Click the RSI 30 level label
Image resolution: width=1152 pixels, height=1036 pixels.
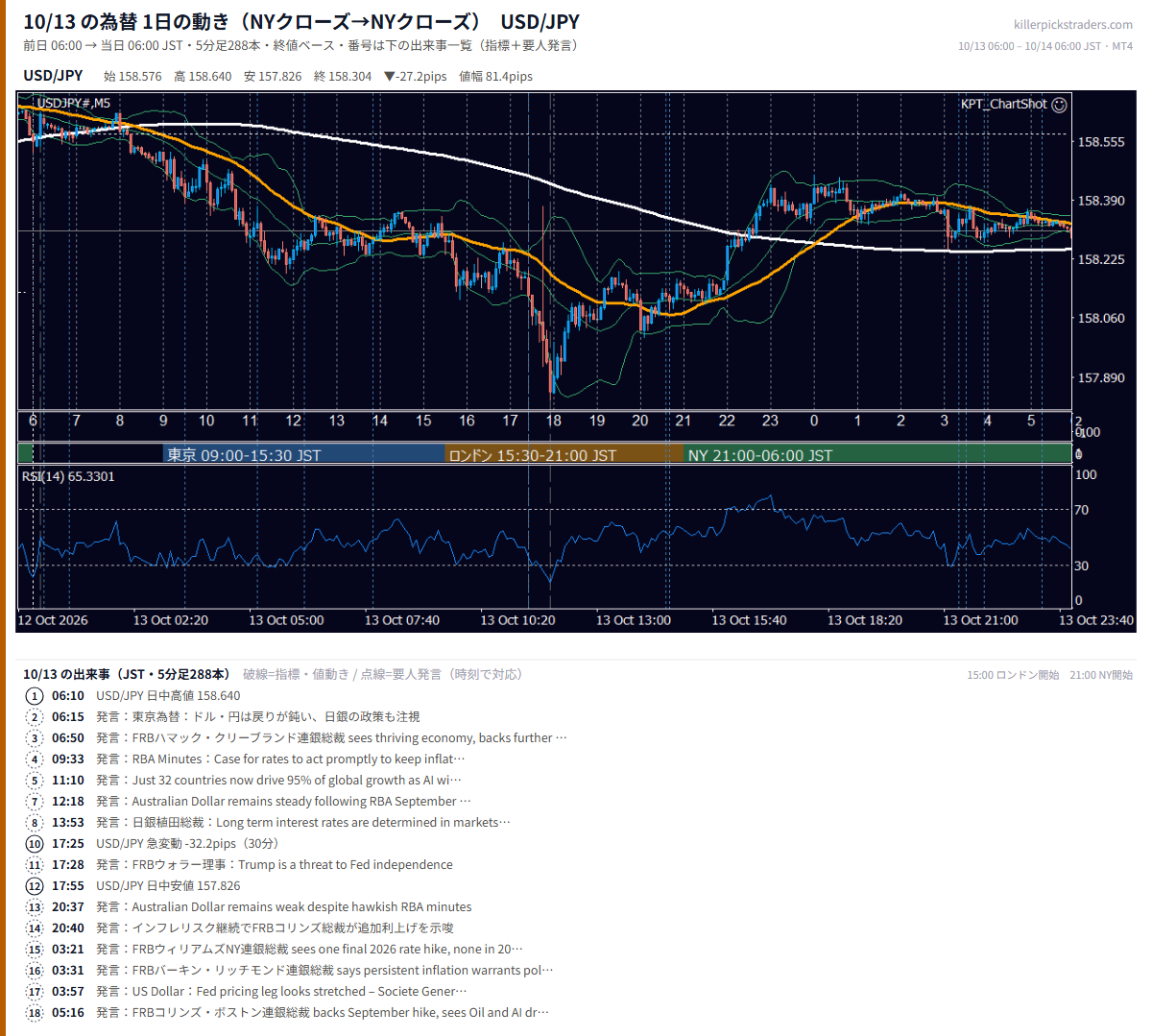point(1082,566)
